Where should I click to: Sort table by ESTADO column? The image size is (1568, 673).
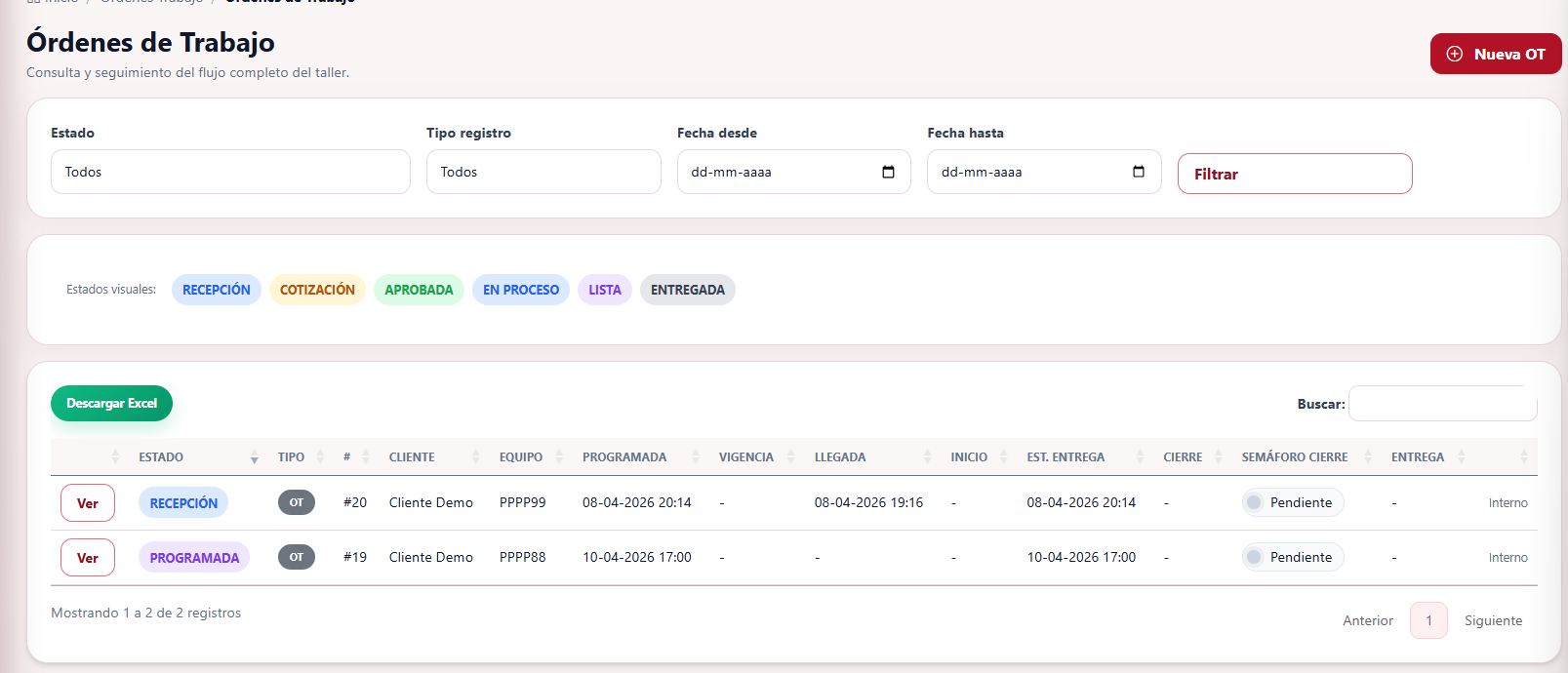pos(199,456)
